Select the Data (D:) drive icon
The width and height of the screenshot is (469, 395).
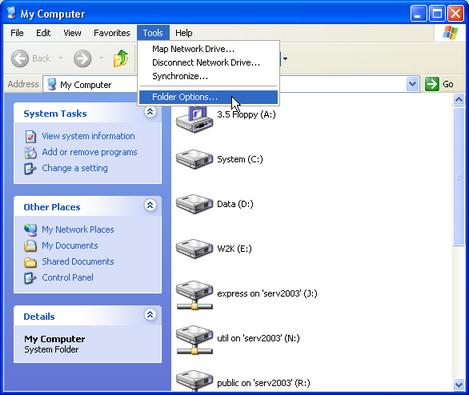pyautogui.click(x=195, y=204)
